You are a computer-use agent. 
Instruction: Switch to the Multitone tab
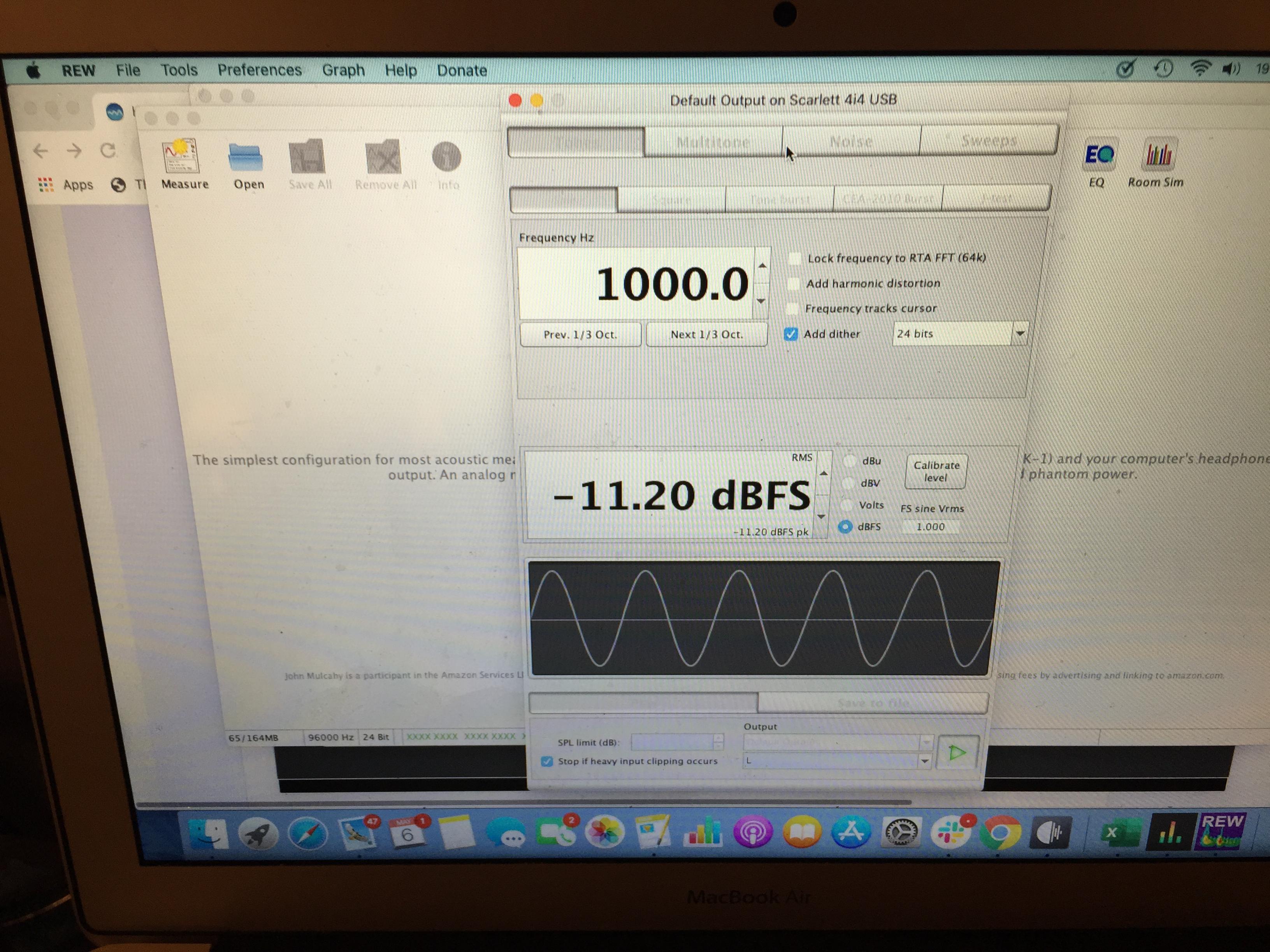click(713, 142)
